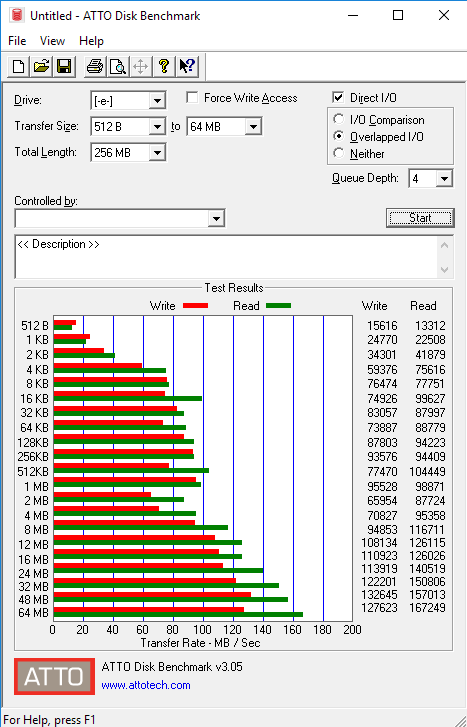Click read value 75616

430,370
